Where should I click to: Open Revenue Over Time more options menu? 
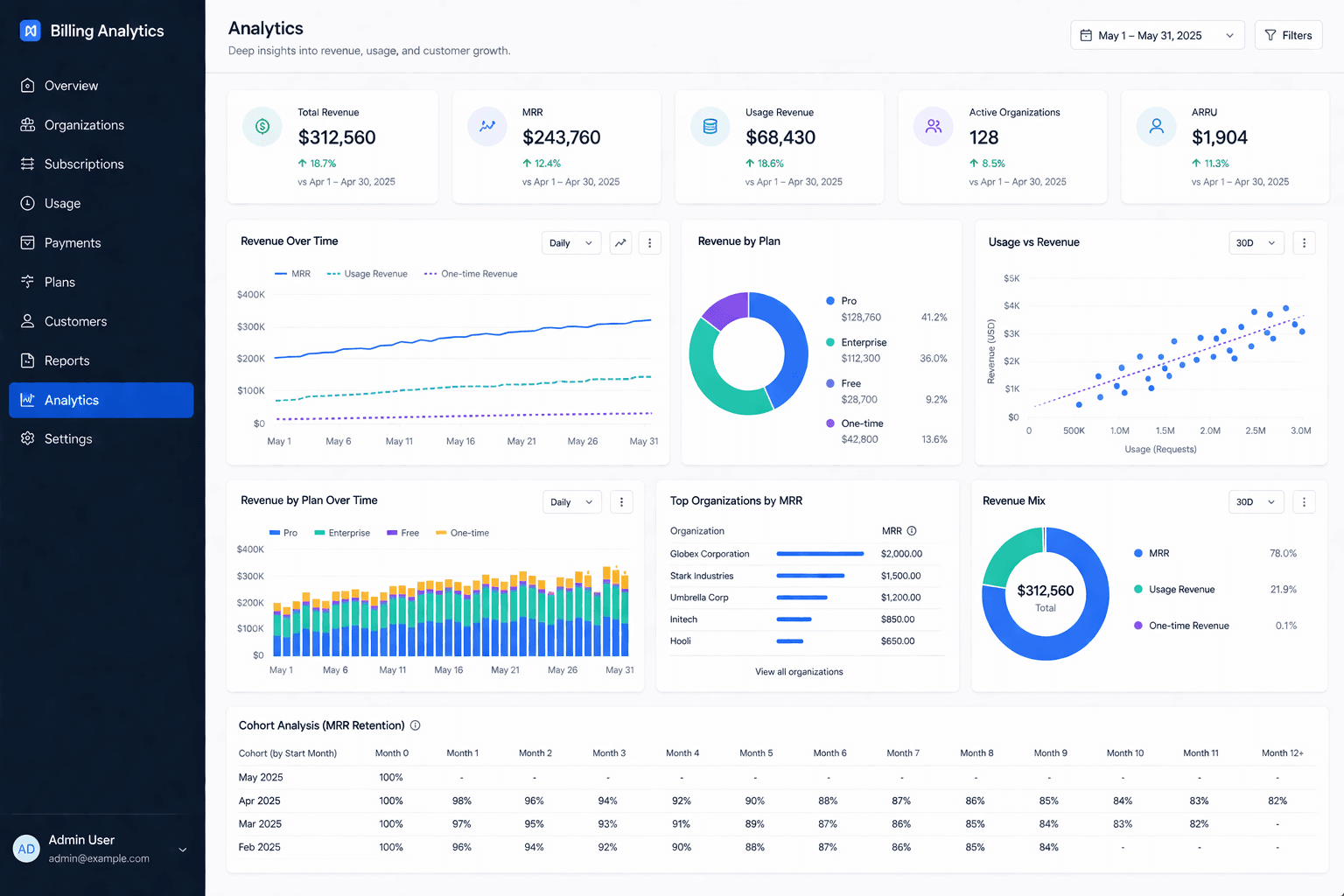(x=649, y=243)
